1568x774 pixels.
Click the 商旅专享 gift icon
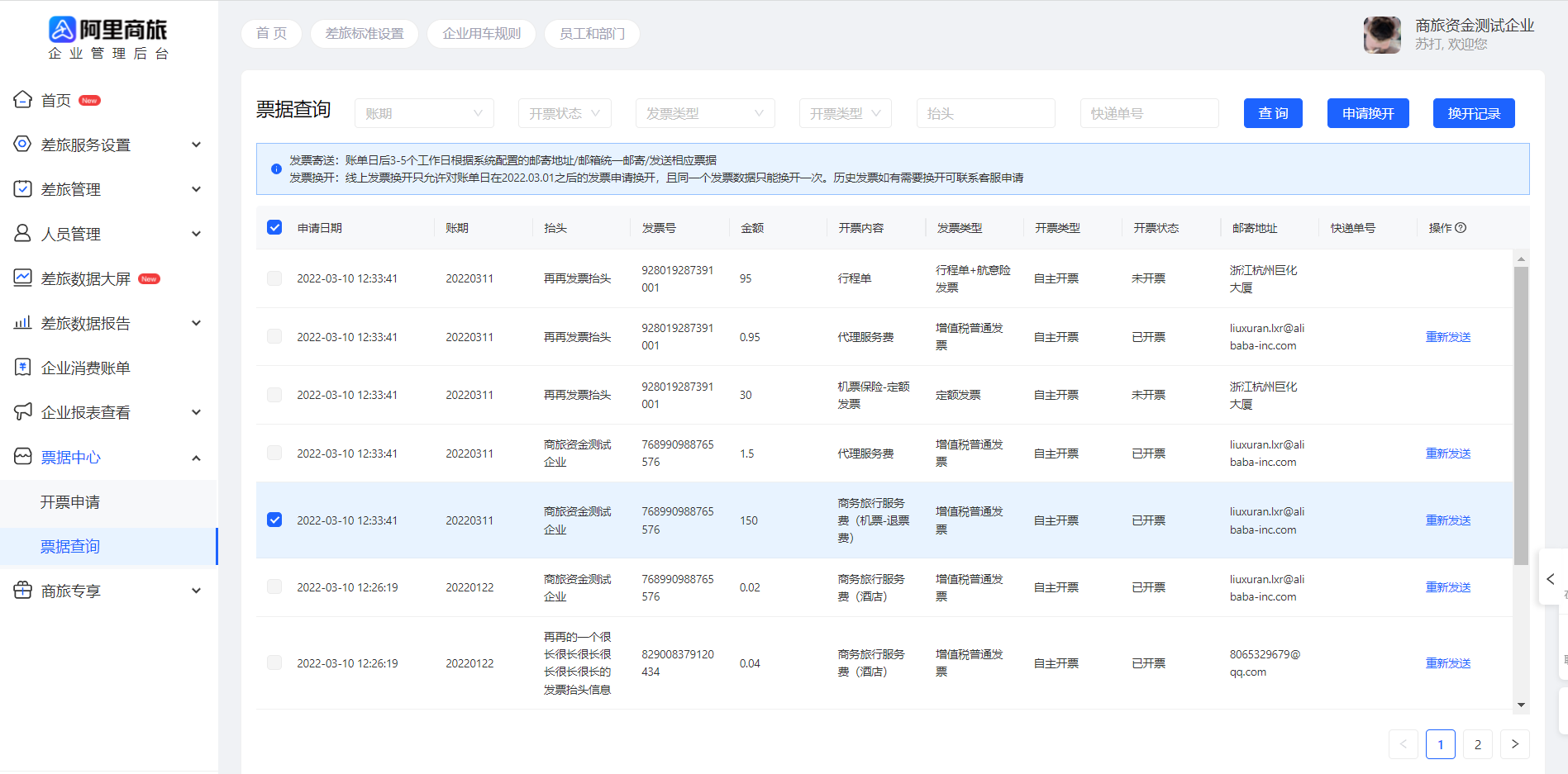pyautogui.click(x=23, y=591)
